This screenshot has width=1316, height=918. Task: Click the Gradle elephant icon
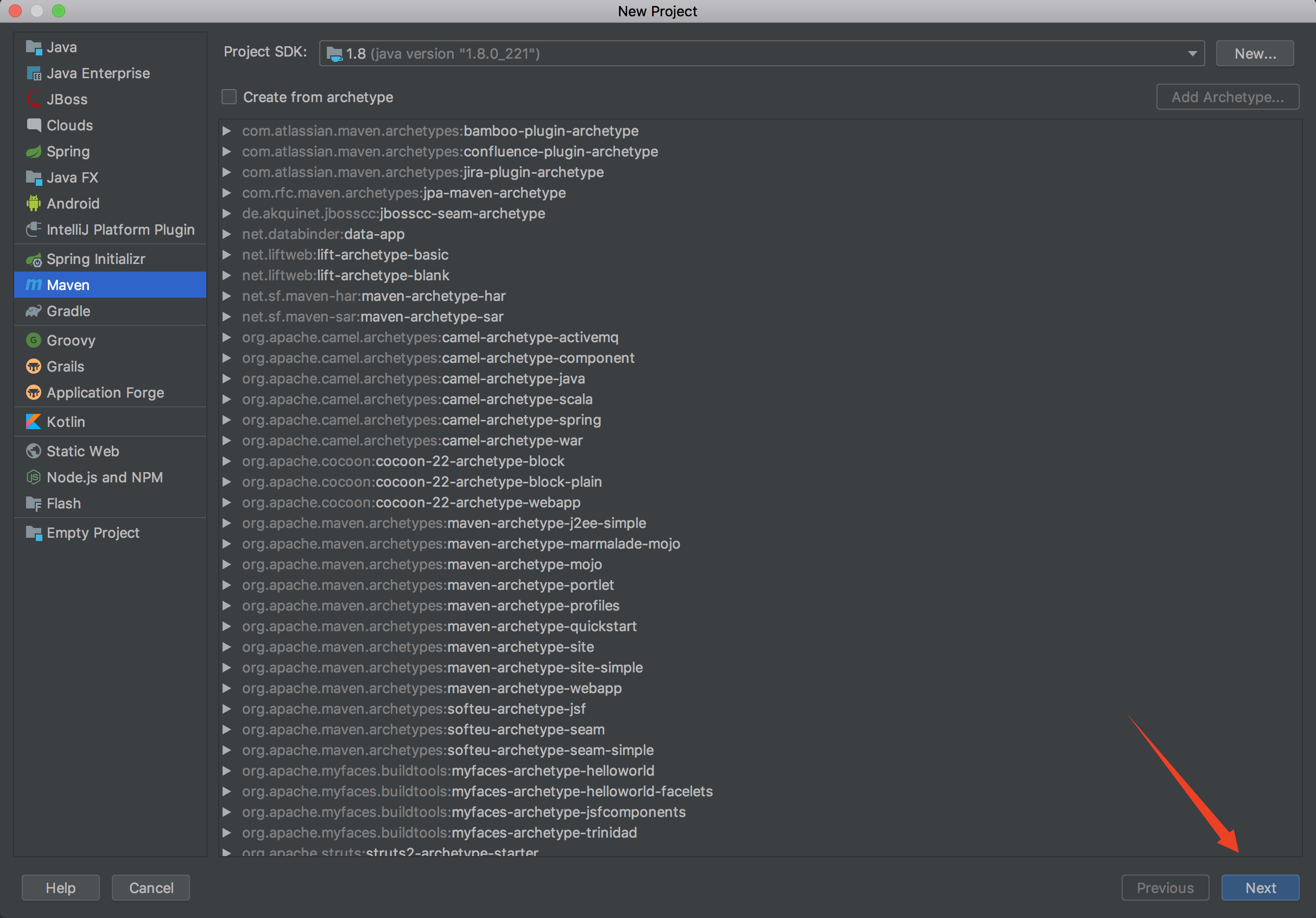(33, 311)
